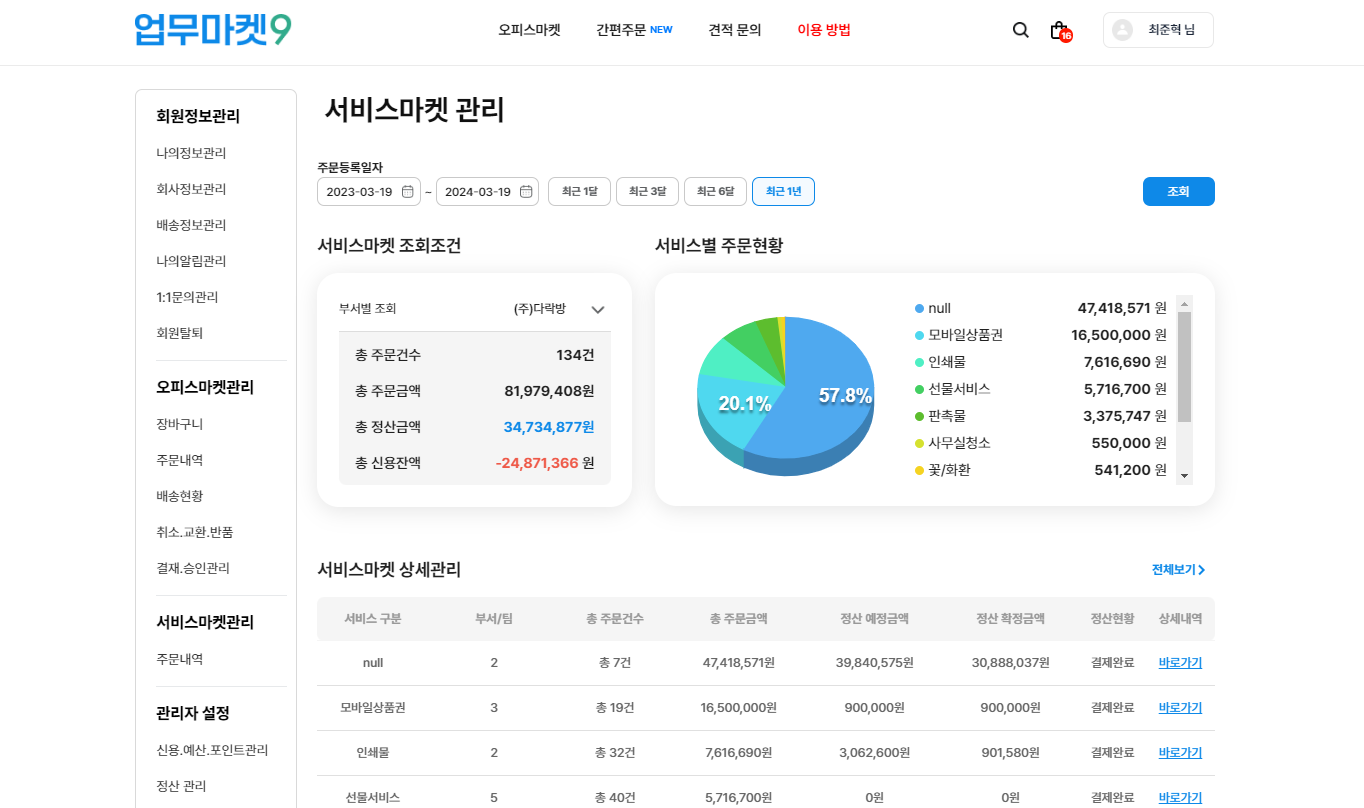Click the 업무마켓9 logo
Viewport: 1364px width, 808px height.
tap(213, 30)
